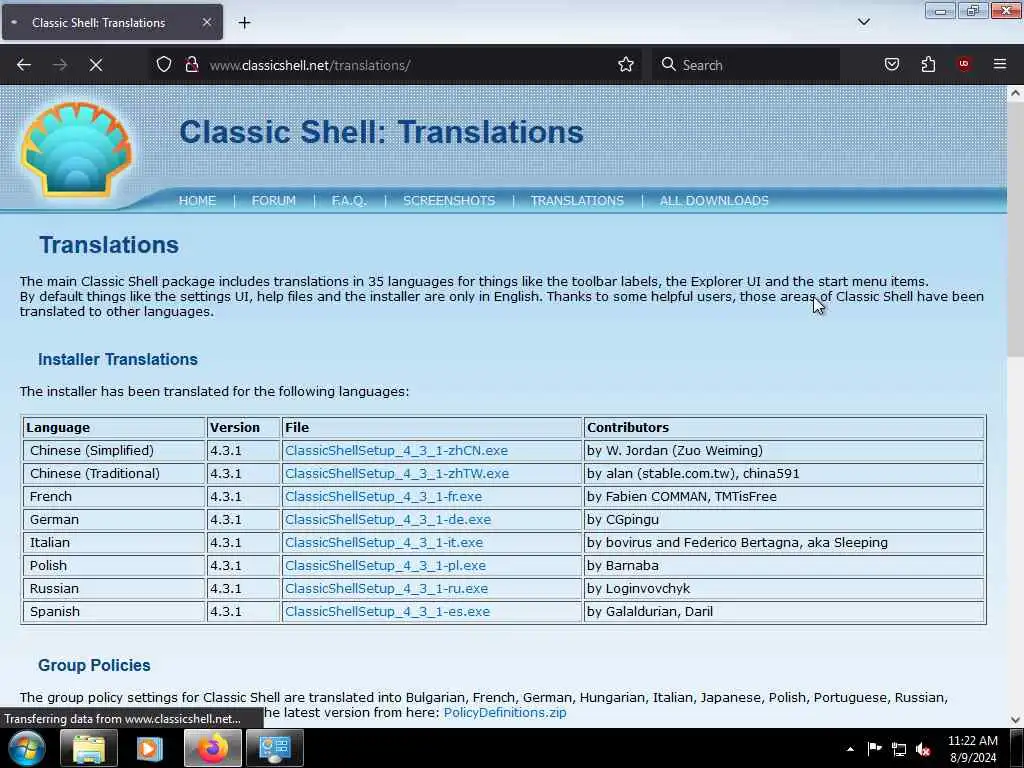Download PolicyDefinitions.zip

coord(505,712)
